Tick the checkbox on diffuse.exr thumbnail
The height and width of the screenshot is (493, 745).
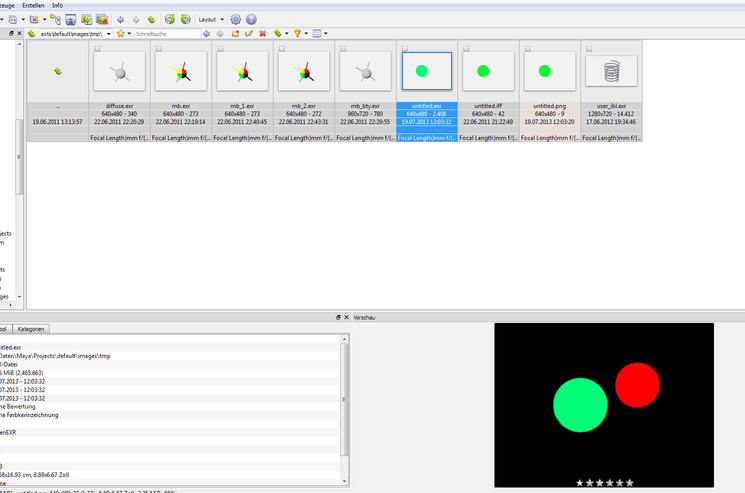pos(96,48)
